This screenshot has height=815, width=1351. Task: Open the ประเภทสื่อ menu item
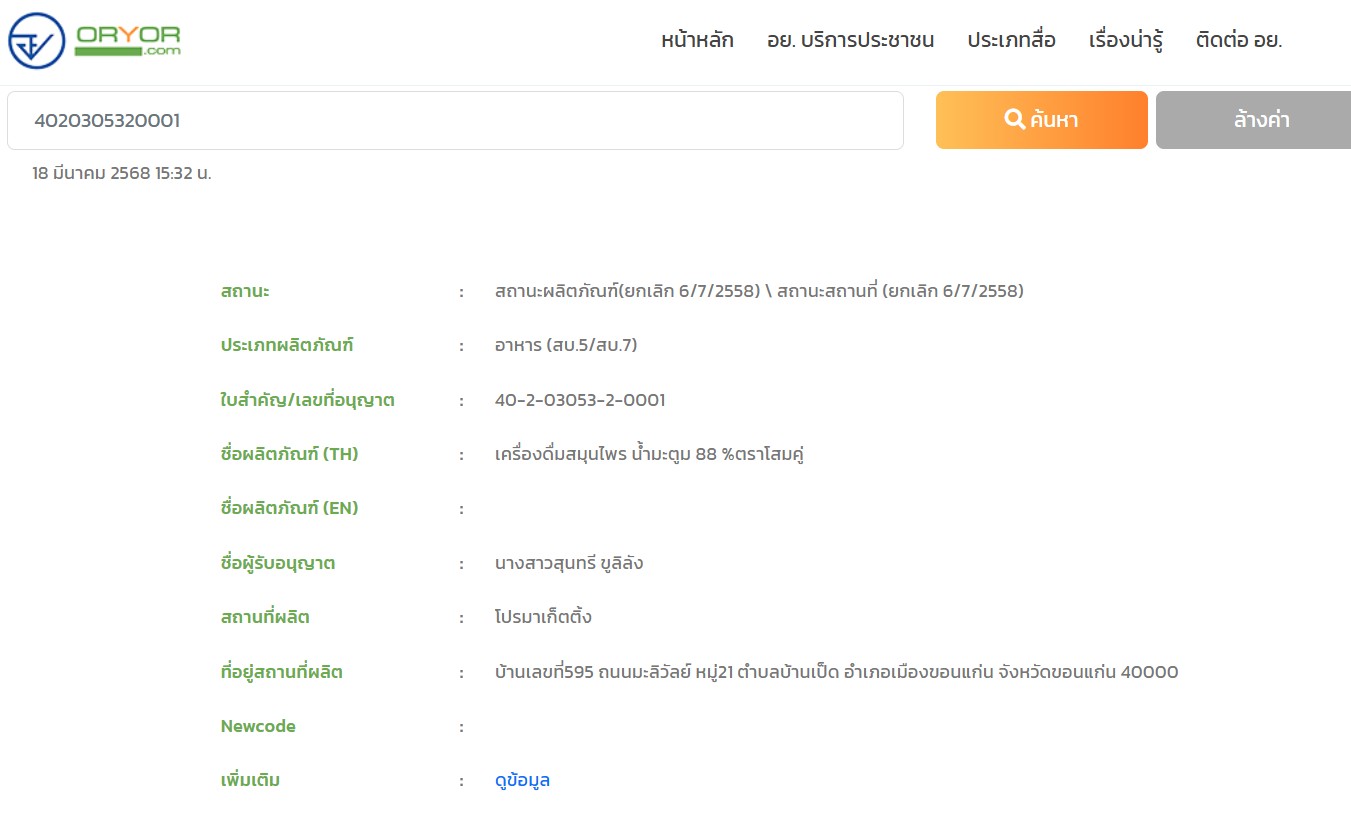(1011, 41)
